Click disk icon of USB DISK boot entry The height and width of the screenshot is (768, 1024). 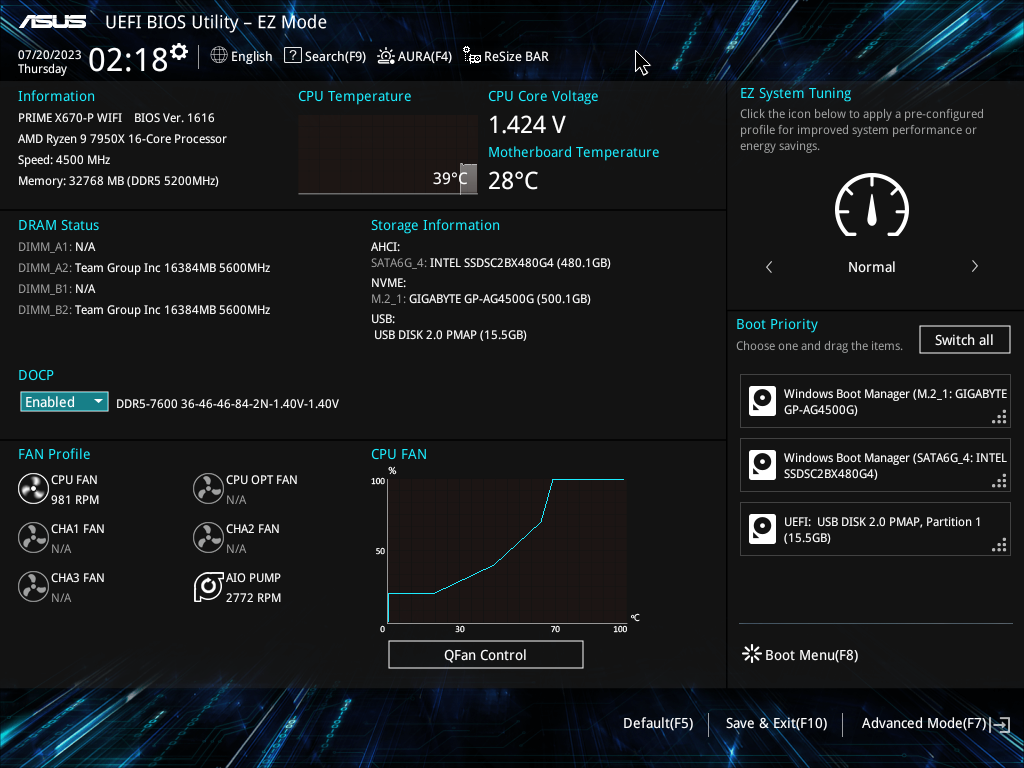tap(762, 529)
